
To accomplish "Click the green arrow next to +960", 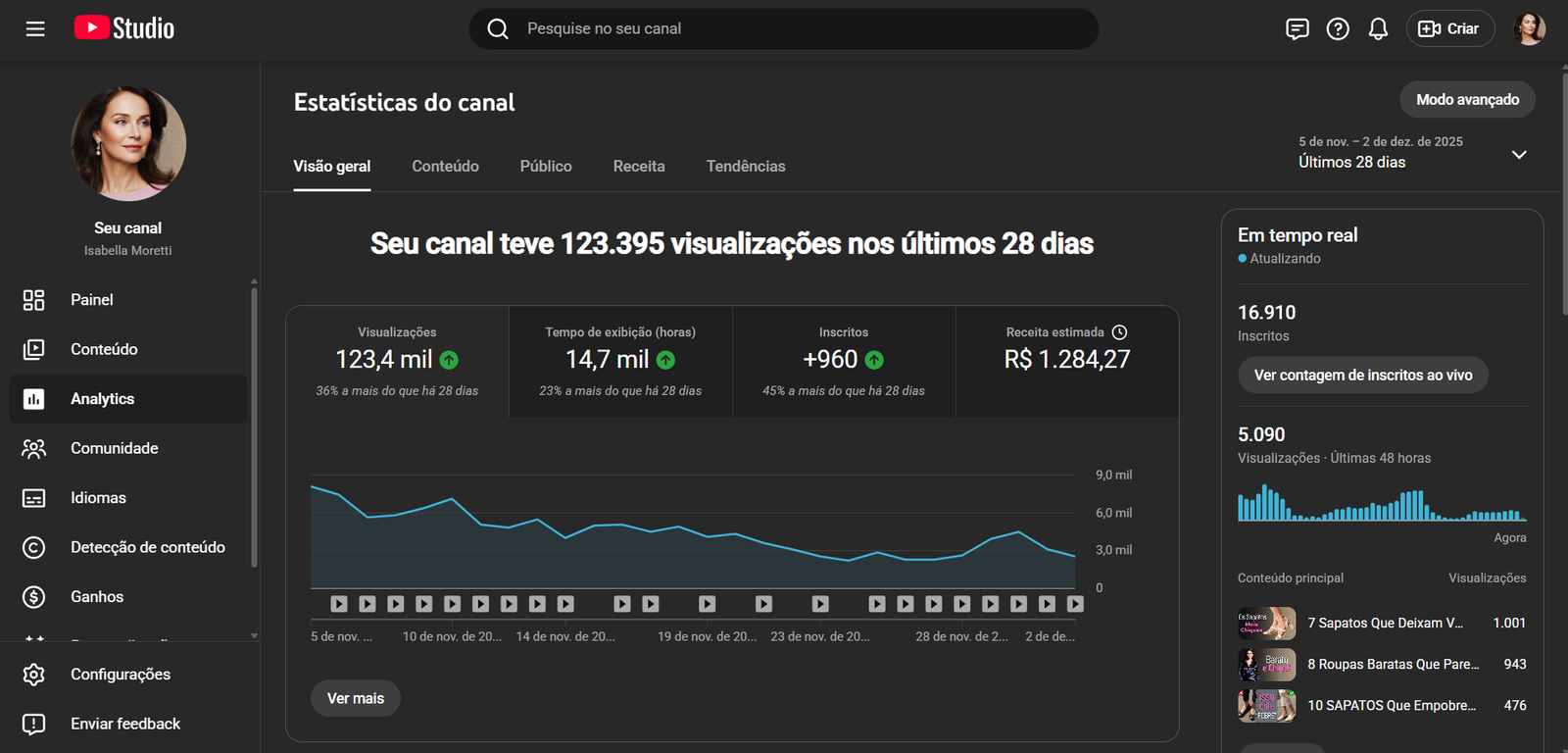I will tap(874, 360).
